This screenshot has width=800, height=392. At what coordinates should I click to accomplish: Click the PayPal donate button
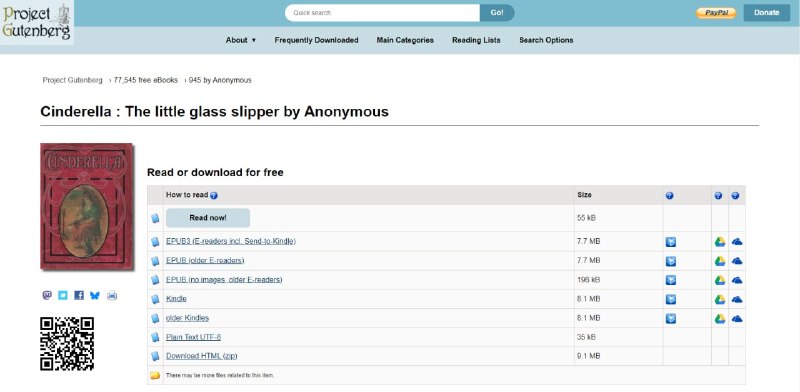click(716, 13)
